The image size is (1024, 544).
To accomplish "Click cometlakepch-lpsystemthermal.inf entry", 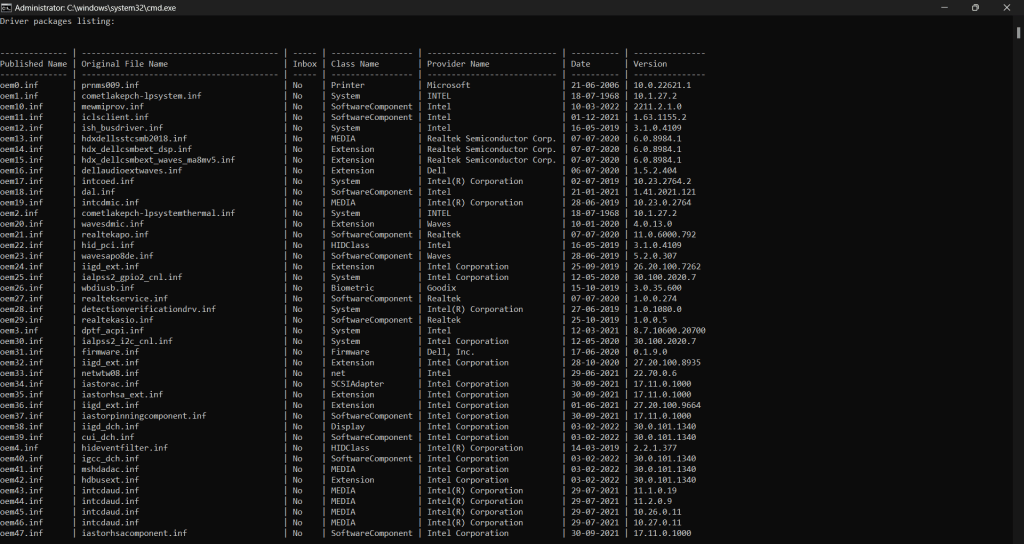I will 158,214.
